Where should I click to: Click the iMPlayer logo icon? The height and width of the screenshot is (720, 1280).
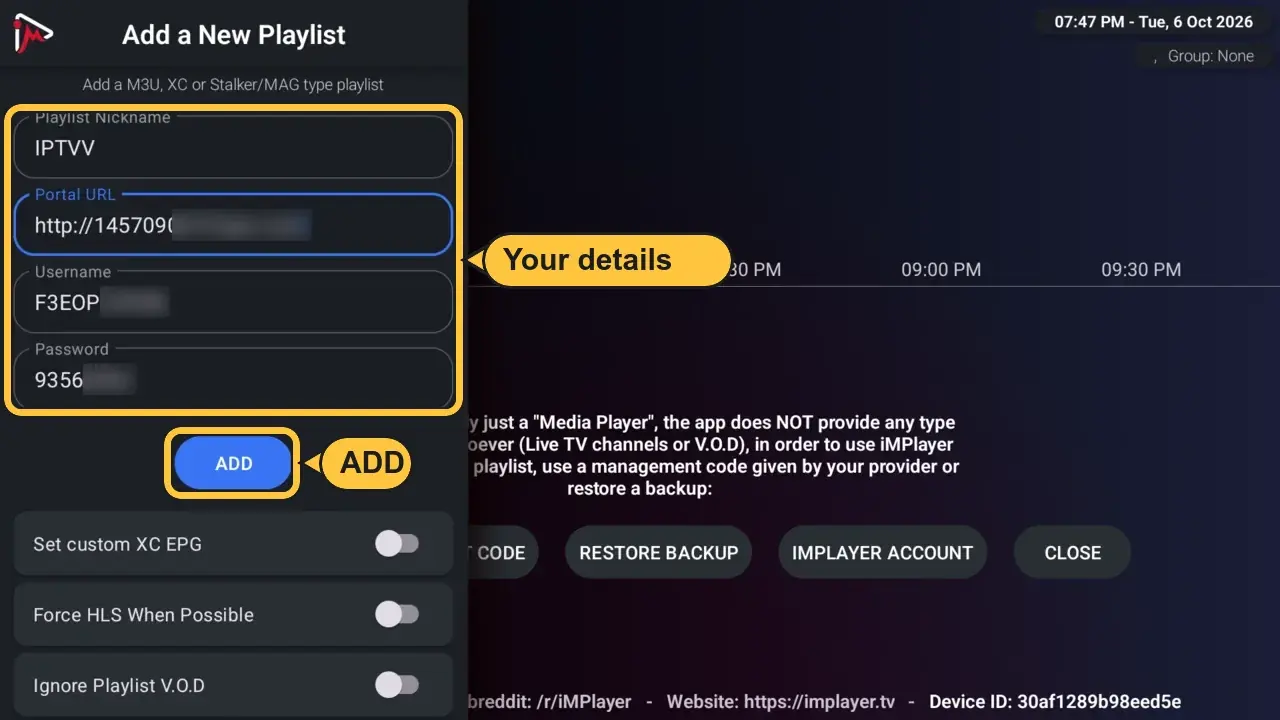(32, 35)
